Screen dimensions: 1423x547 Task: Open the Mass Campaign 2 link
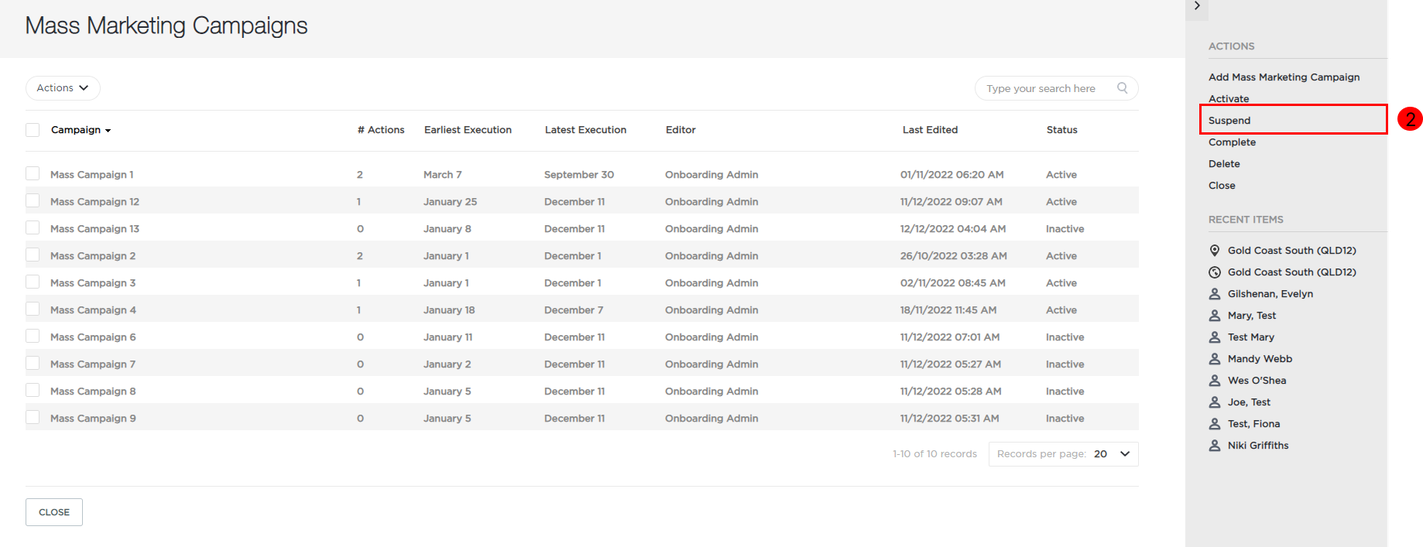pyautogui.click(x=93, y=256)
